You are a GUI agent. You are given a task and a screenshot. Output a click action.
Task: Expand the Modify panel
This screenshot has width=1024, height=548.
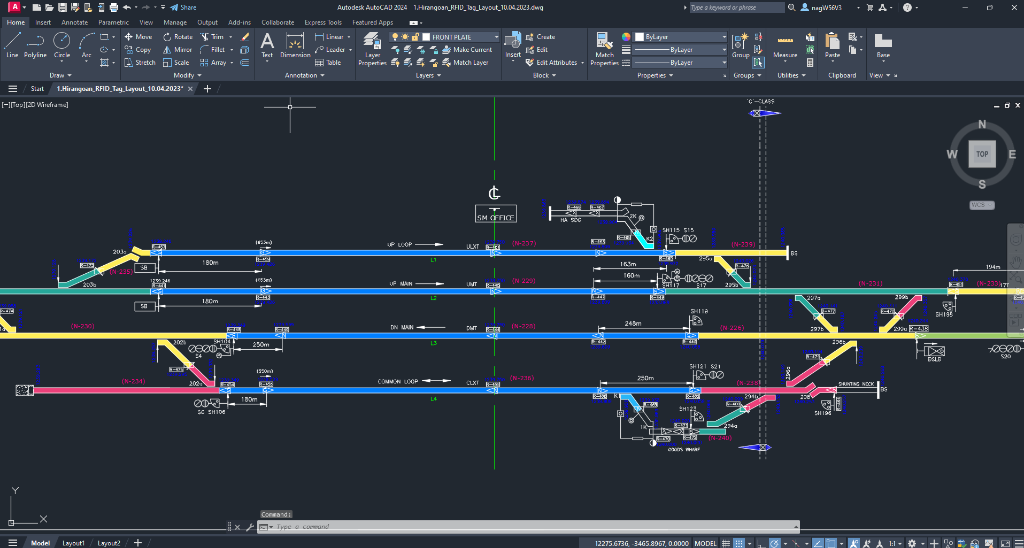(188, 75)
